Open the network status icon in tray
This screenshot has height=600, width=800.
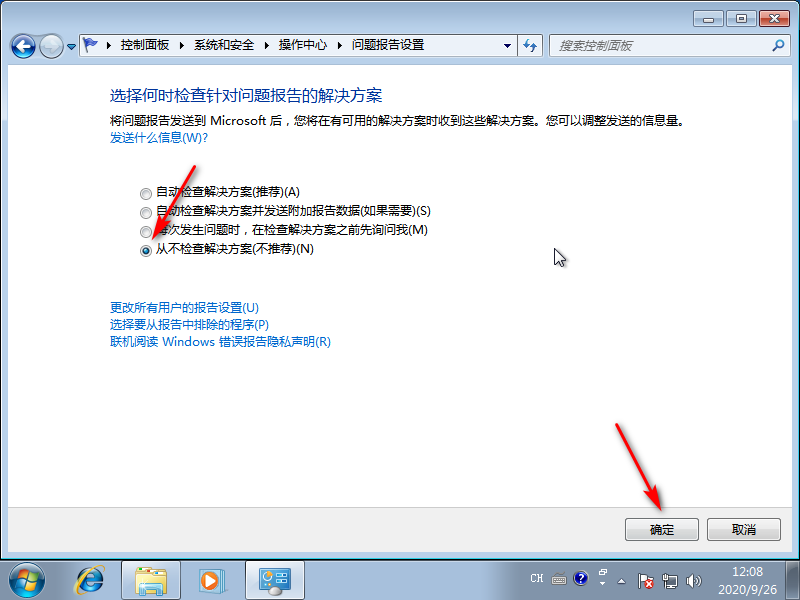(670, 580)
